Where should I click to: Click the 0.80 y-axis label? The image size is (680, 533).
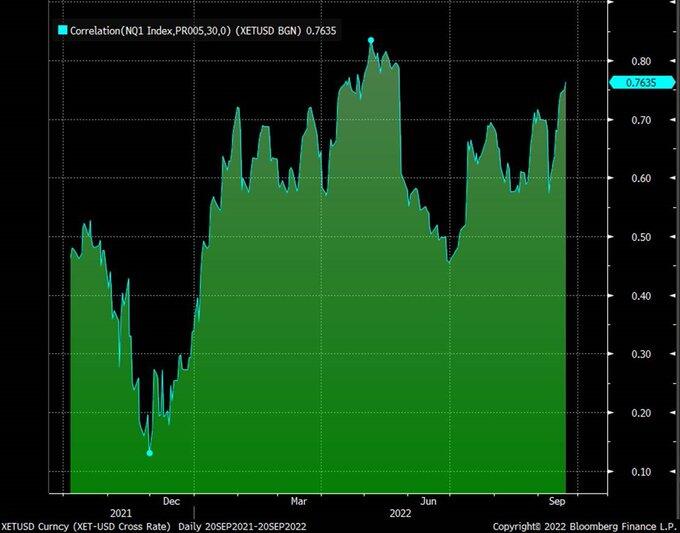[x=641, y=61]
